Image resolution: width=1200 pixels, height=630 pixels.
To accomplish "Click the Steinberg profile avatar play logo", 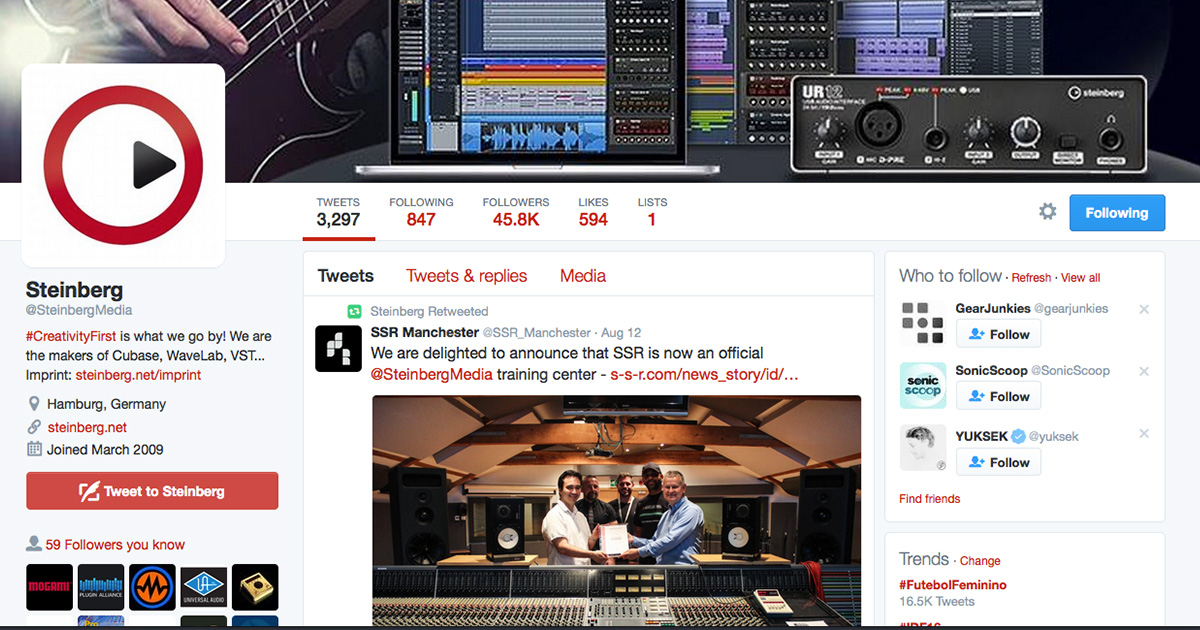I will point(123,165).
